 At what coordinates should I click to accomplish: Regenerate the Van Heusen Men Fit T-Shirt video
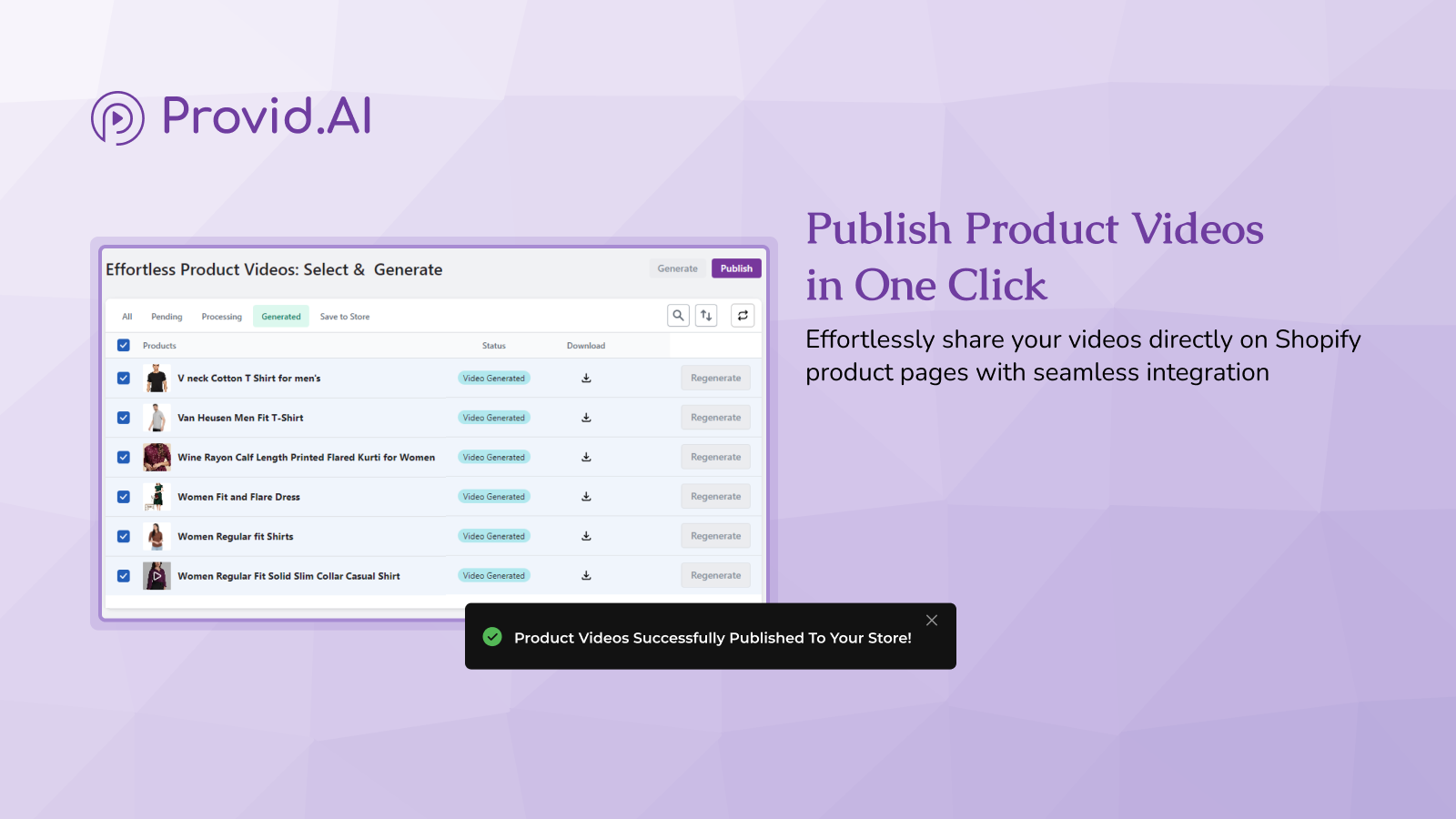tap(715, 418)
